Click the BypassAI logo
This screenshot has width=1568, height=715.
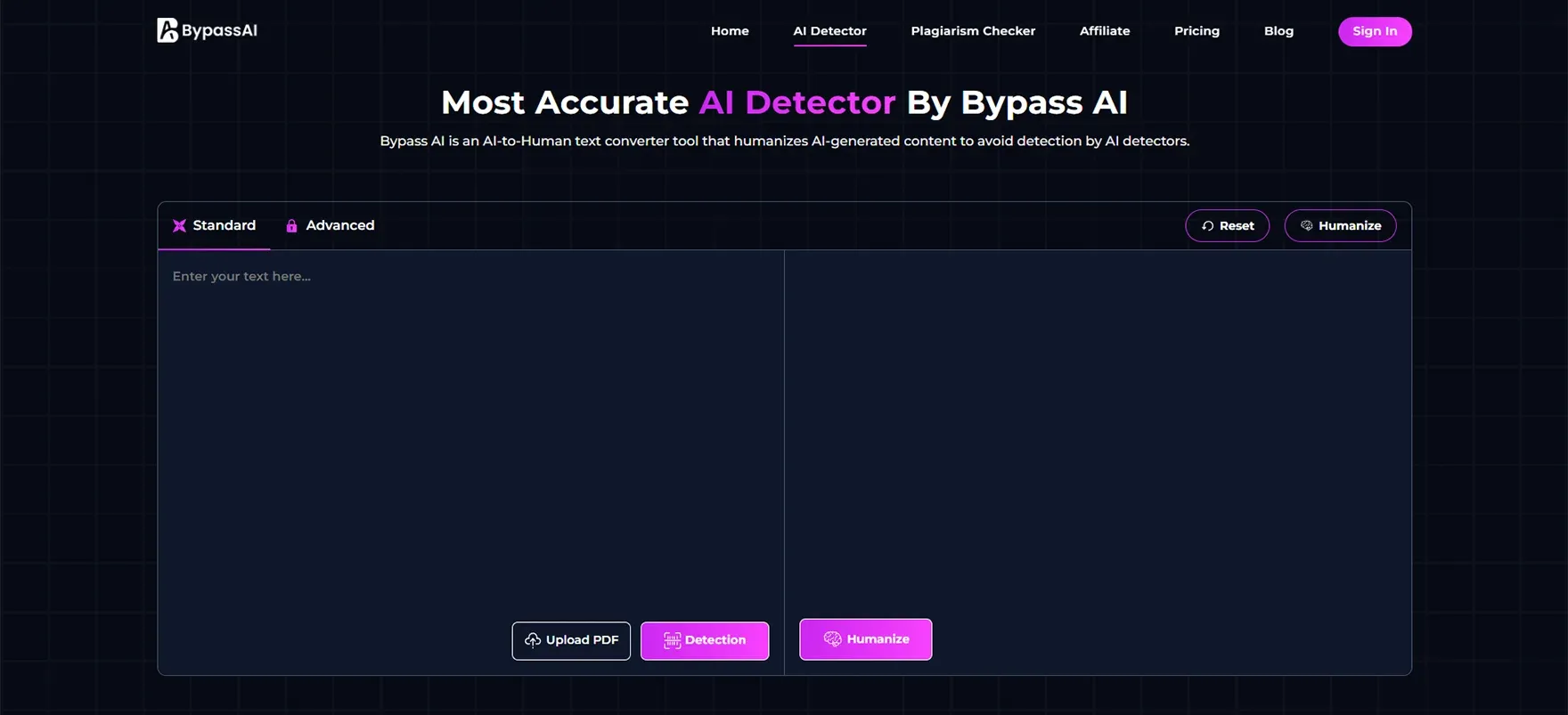[207, 30]
